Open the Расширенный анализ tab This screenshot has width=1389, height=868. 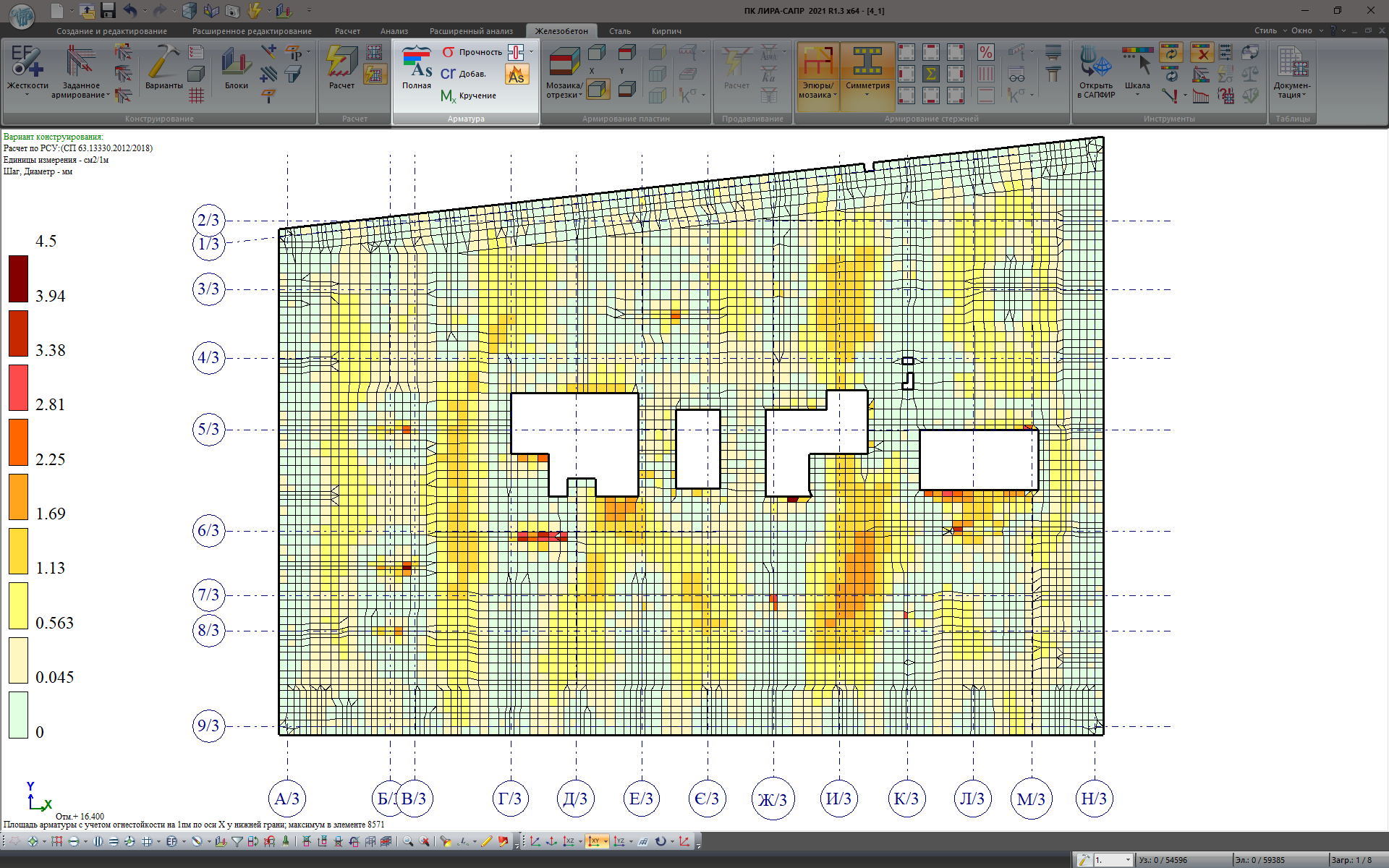click(x=471, y=31)
